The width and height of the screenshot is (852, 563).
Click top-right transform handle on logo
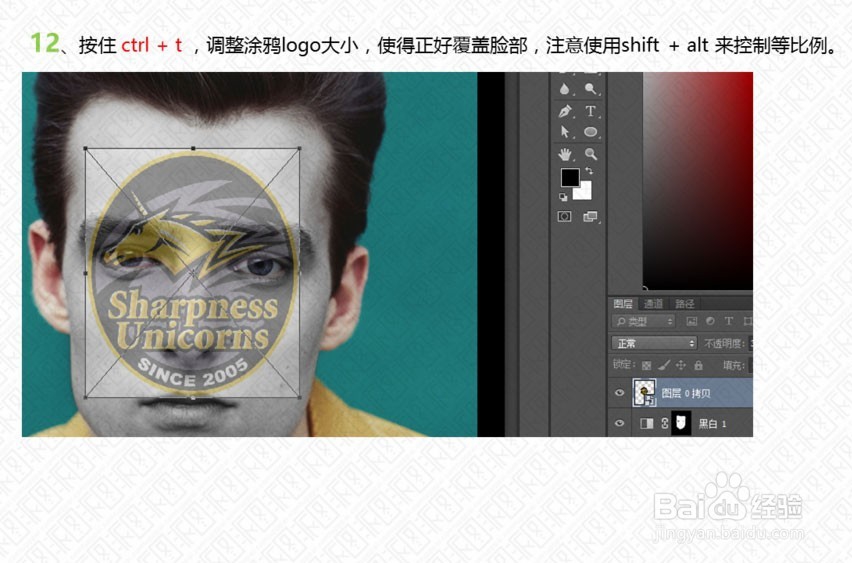(x=299, y=148)
